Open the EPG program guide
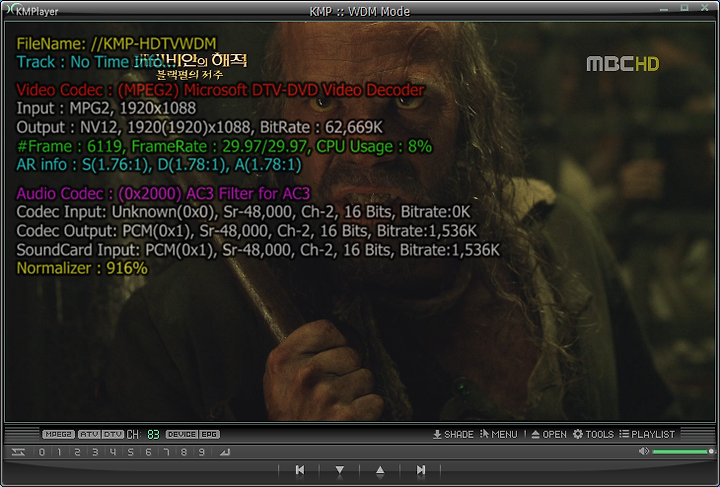The width and height of the screenshot is (720, 487). [x=209, y=434]
